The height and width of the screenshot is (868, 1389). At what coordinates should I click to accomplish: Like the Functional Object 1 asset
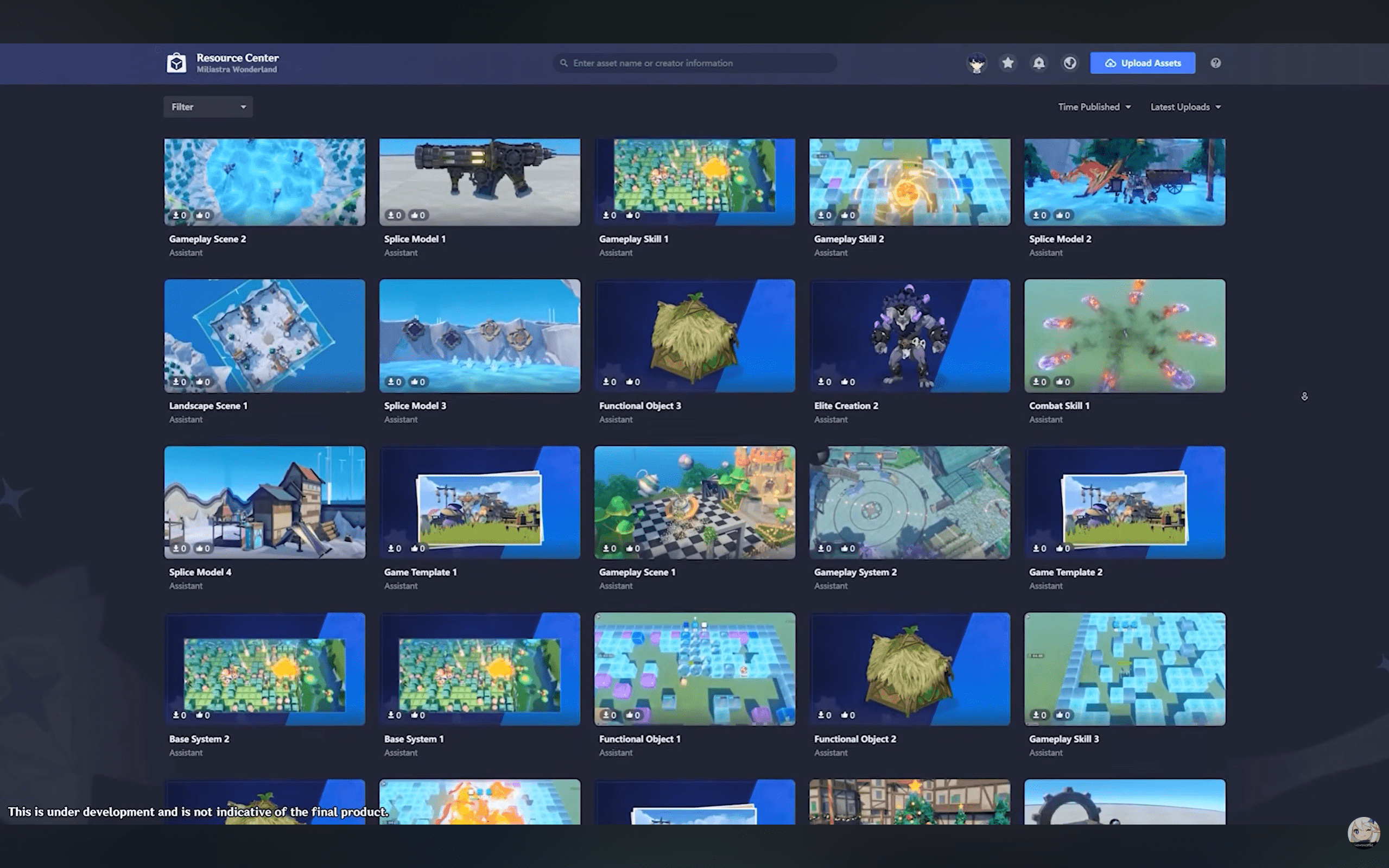(629, 715)
